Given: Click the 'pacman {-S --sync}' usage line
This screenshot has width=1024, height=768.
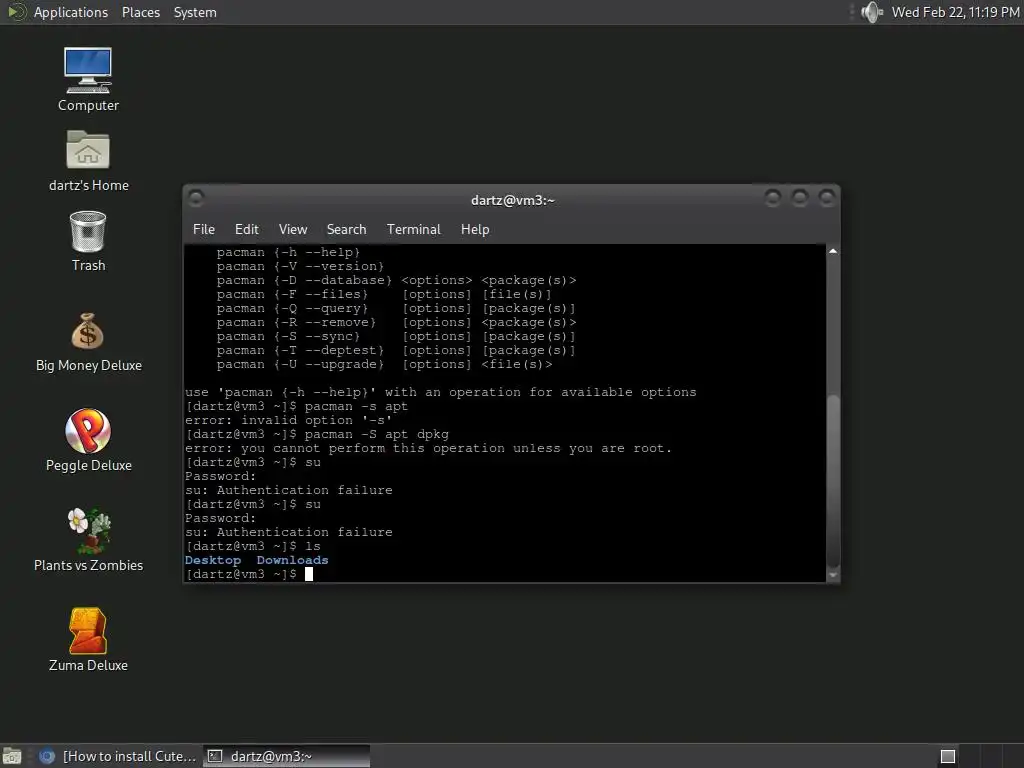Looking at the screenshot, I should coord(396,336).
